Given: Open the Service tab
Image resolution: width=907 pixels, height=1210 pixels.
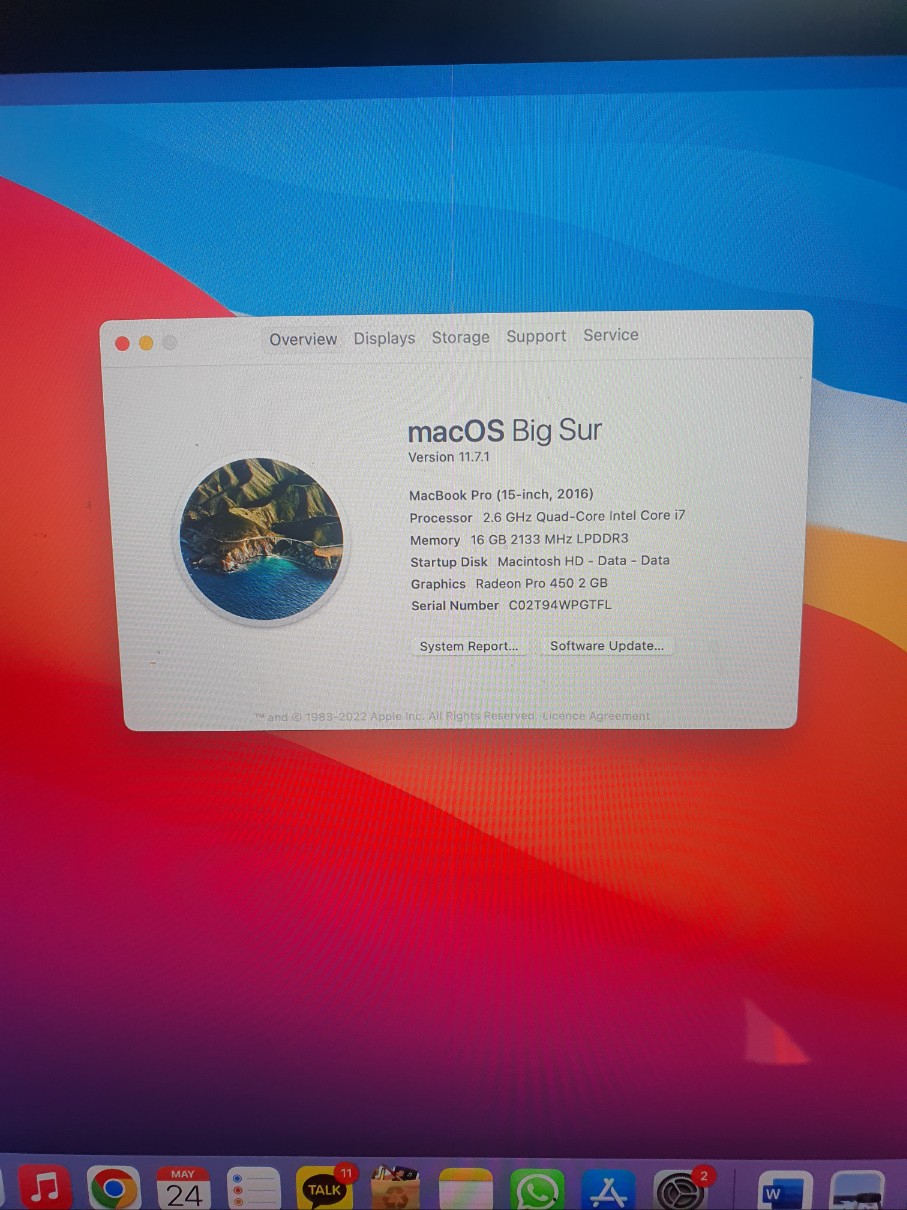Looking at the screenshot, I should [611, 335].
